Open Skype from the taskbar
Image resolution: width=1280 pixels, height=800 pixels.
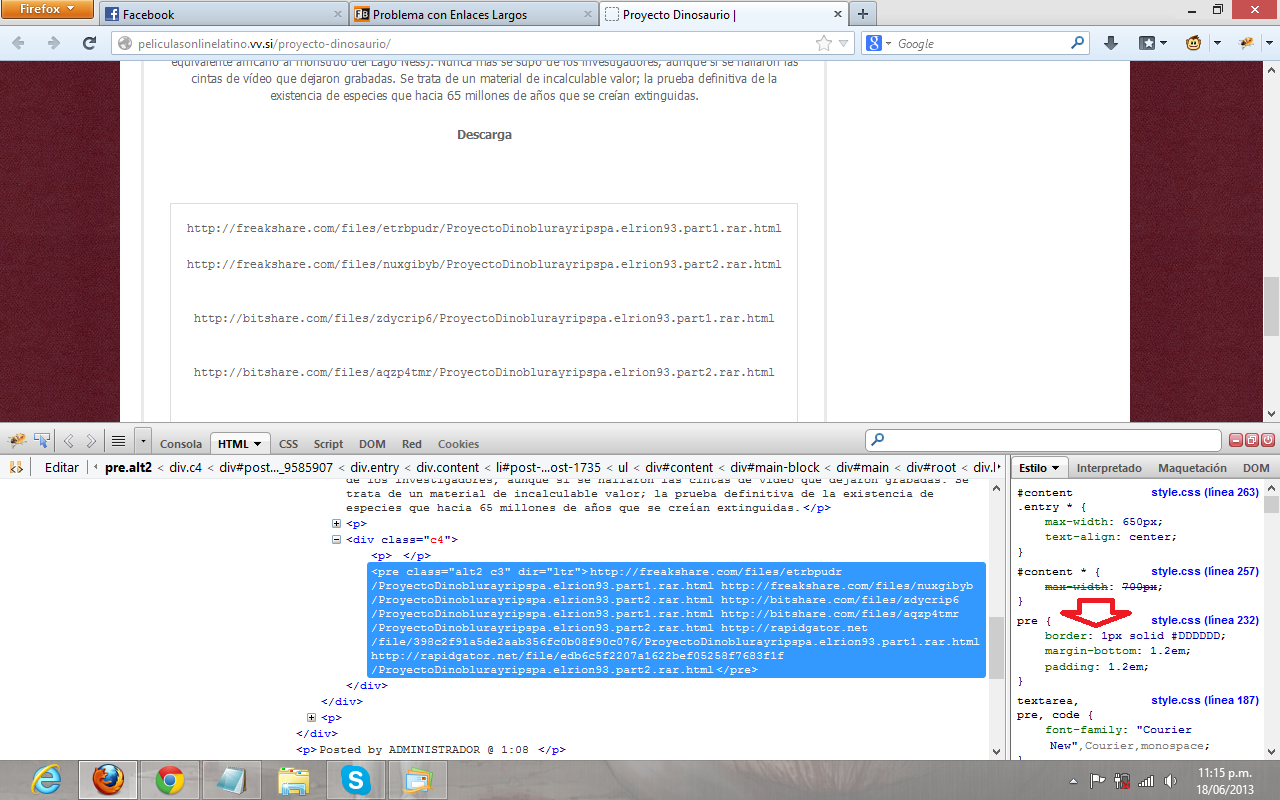355,779
